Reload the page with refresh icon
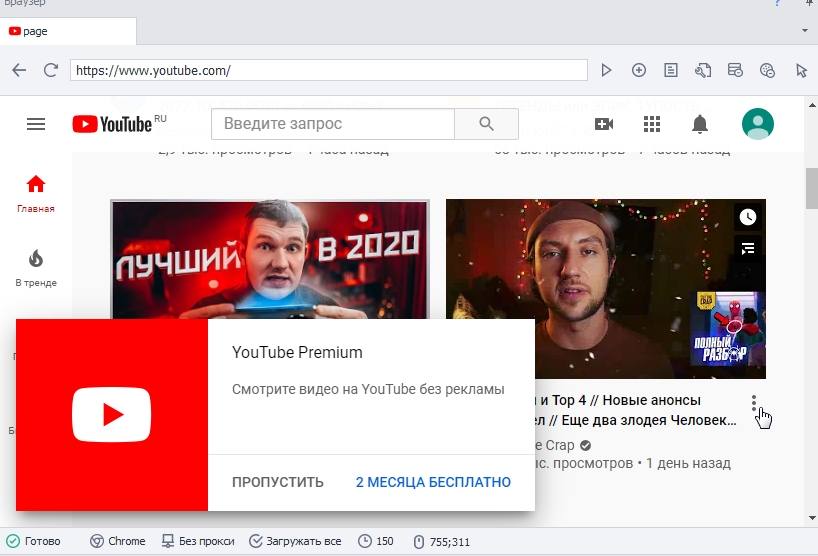Viewport: 818px width, 556px height. pos(51,70)
